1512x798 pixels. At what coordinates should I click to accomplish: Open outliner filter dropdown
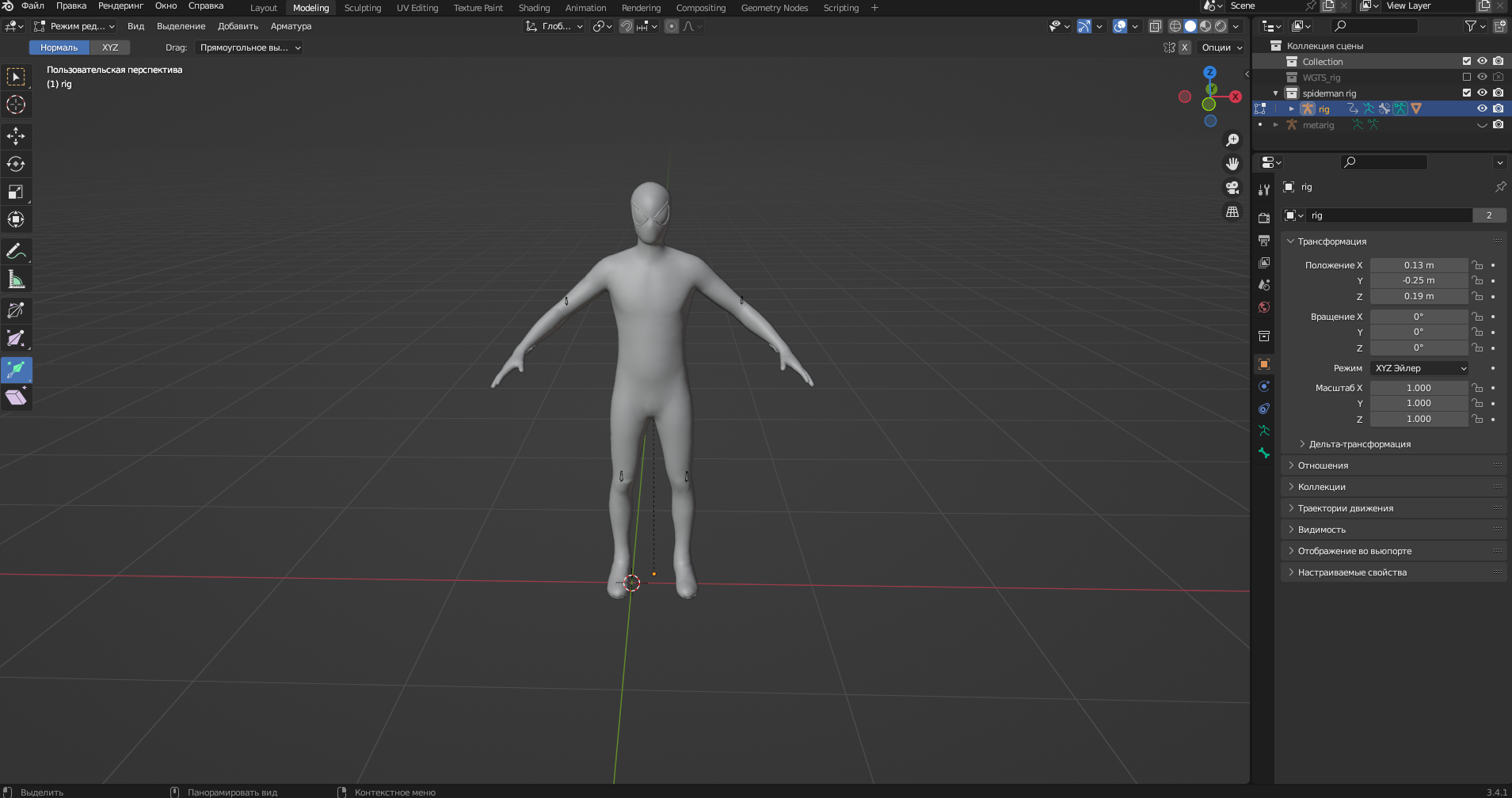coord(1474,26)
